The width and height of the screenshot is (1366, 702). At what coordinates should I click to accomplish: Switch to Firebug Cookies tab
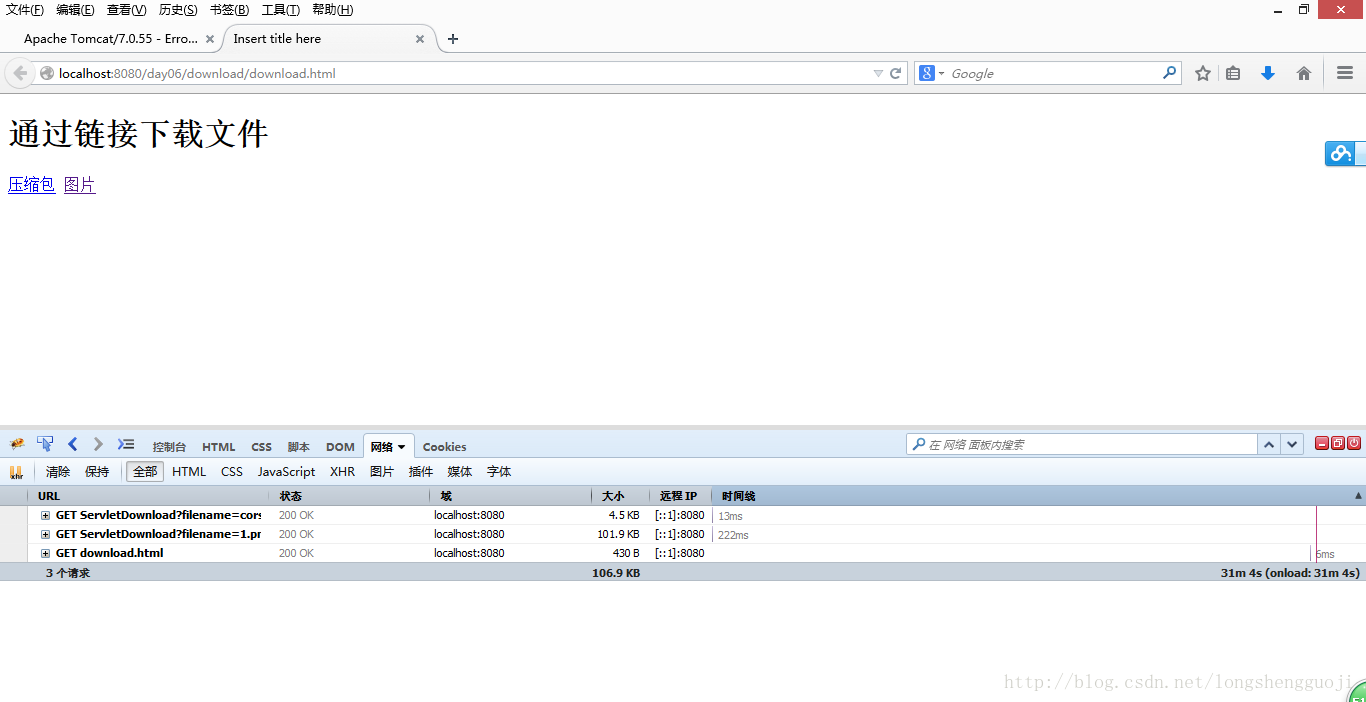(x=444, y=447)
